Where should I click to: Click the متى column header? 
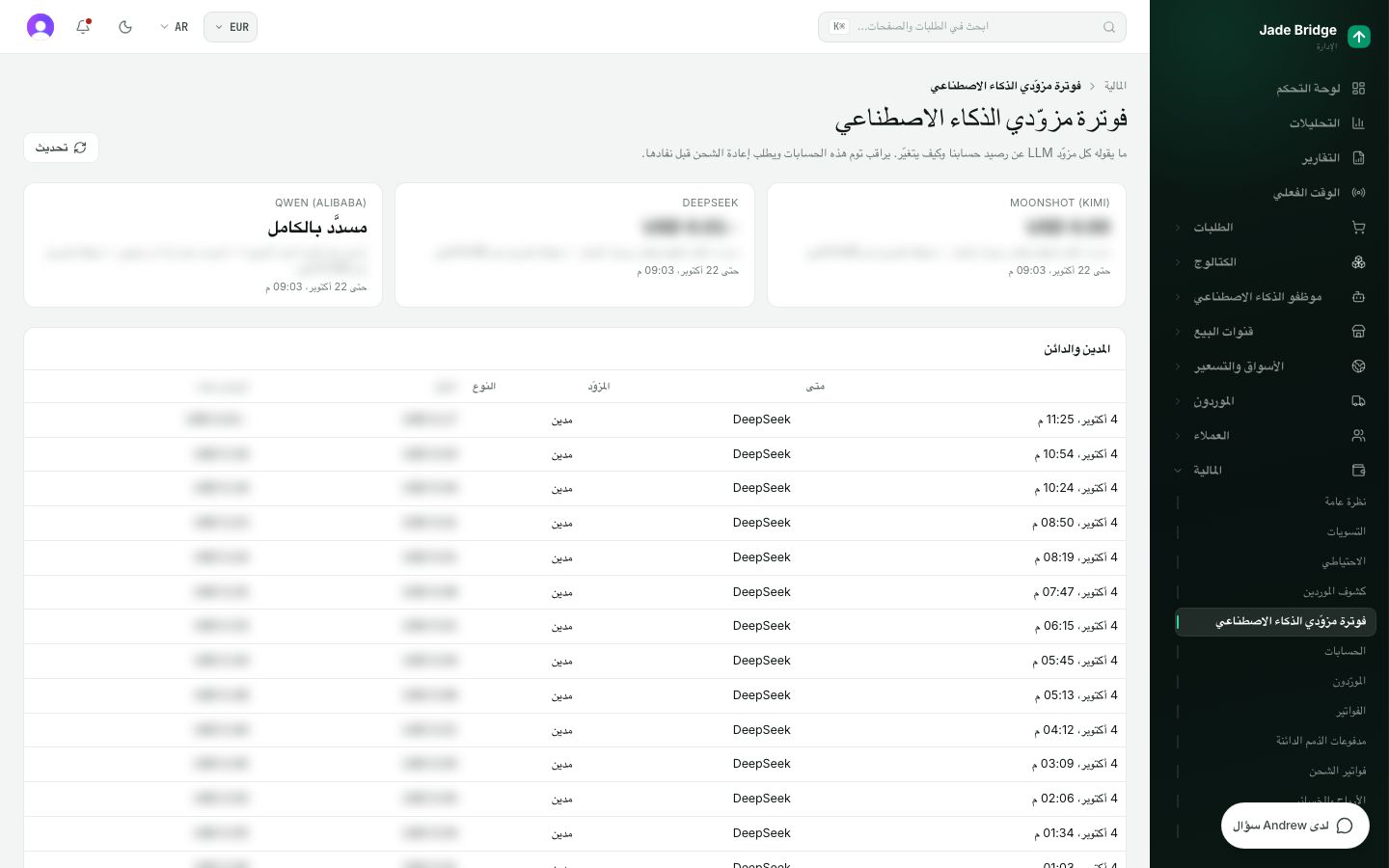[815, 387]
